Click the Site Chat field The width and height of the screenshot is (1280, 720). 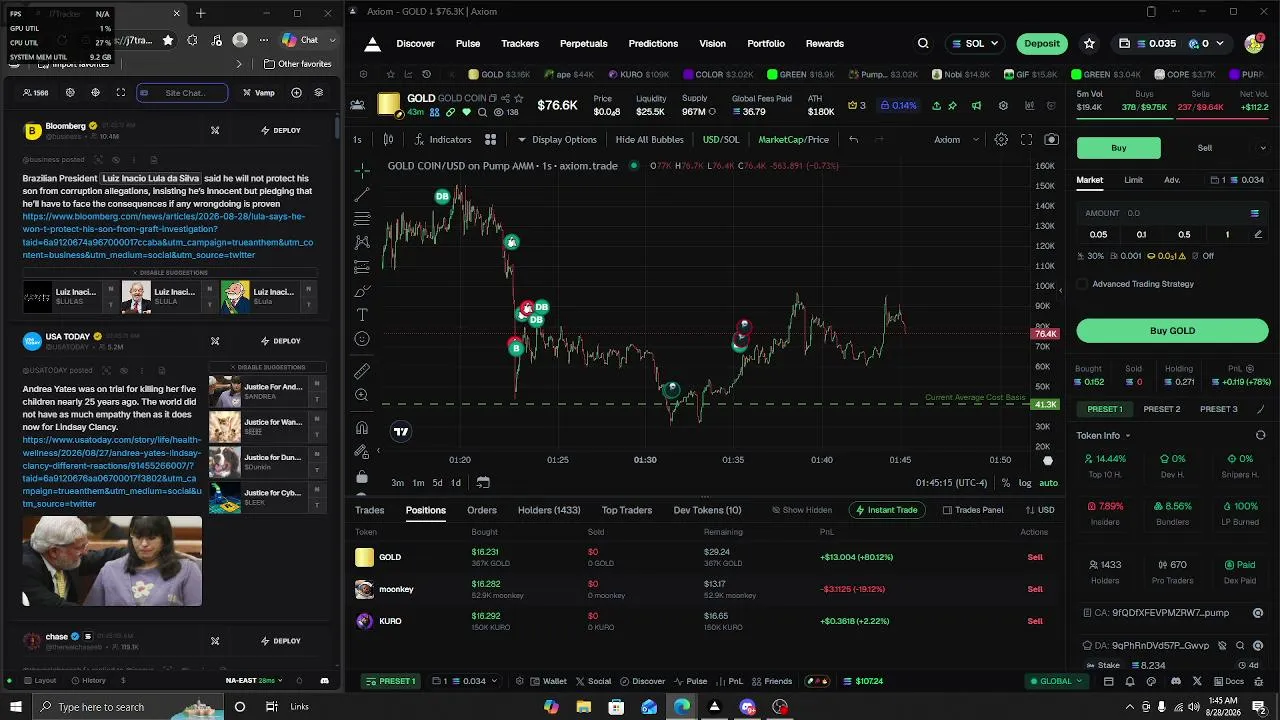(182, 93)
